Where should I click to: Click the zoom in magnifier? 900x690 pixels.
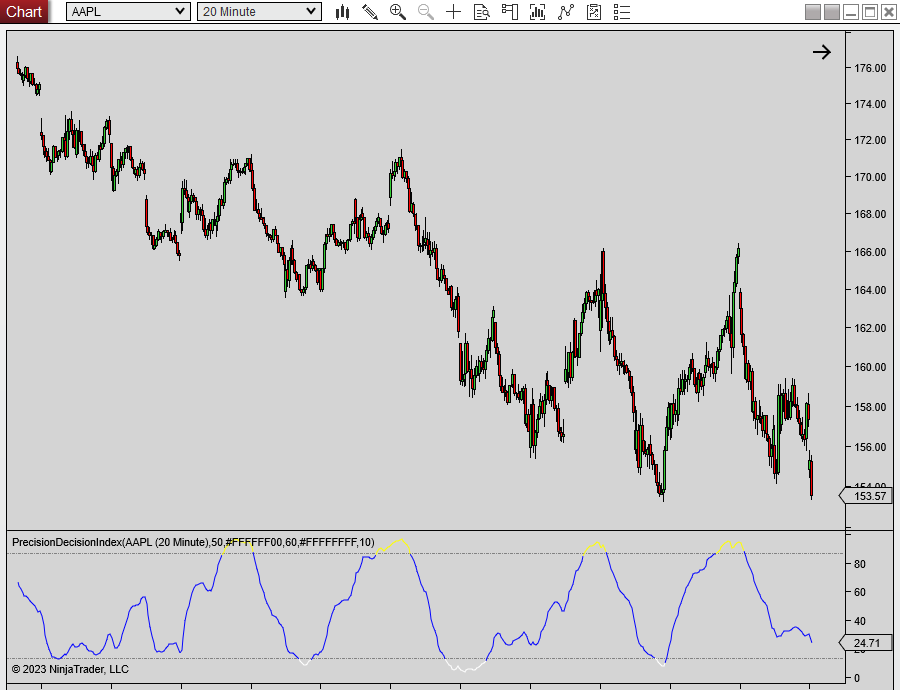[x=398, y=12]
